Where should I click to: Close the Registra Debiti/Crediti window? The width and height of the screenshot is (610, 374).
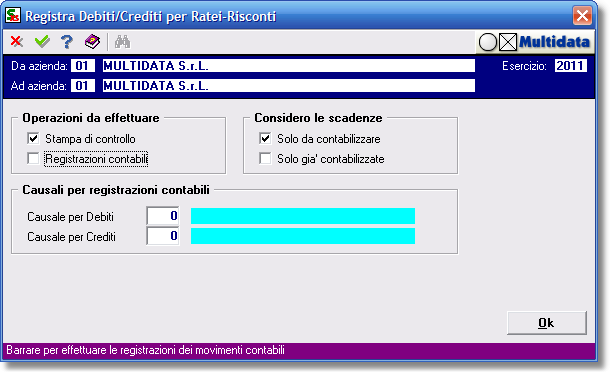(x=582, y=16)
